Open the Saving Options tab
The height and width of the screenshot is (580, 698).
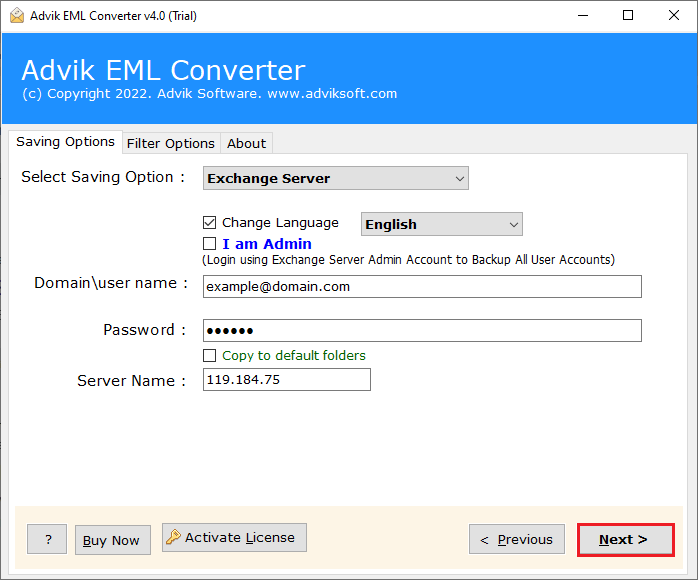pos(65,142)
